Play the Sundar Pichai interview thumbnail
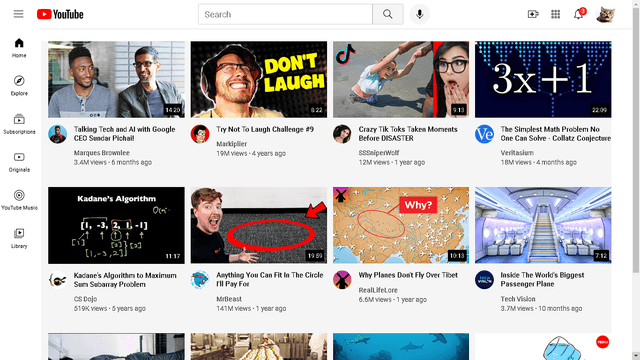 click(116, 79)
